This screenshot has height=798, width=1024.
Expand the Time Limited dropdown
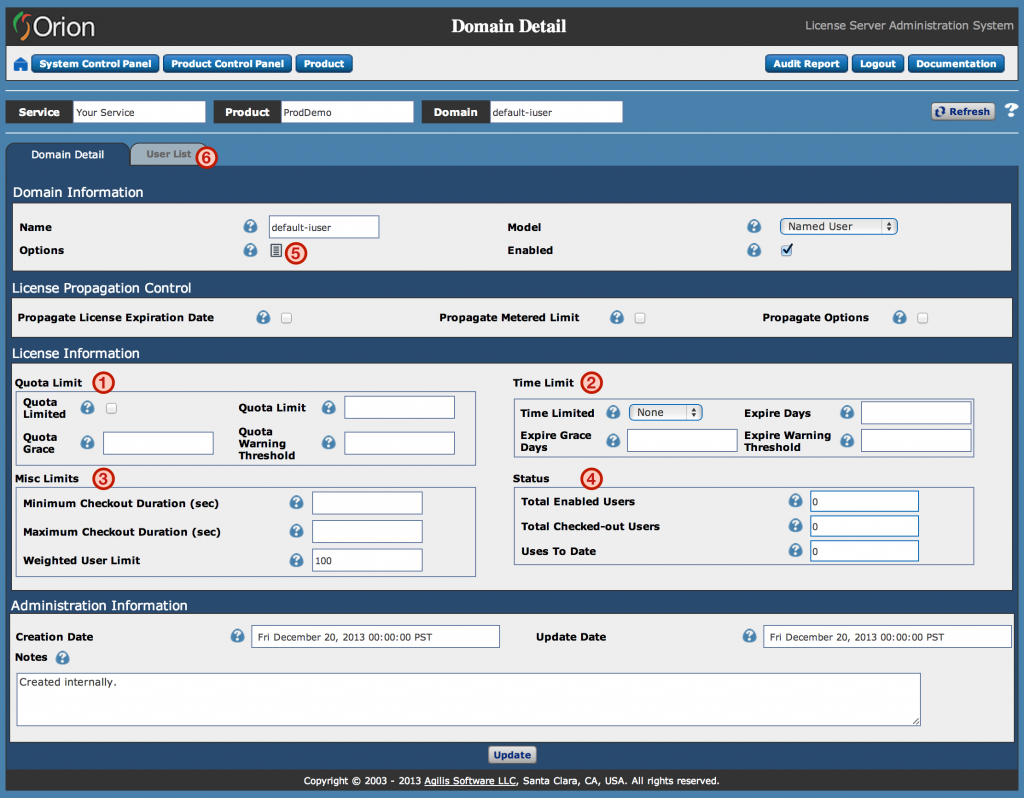tap(665, 412)
